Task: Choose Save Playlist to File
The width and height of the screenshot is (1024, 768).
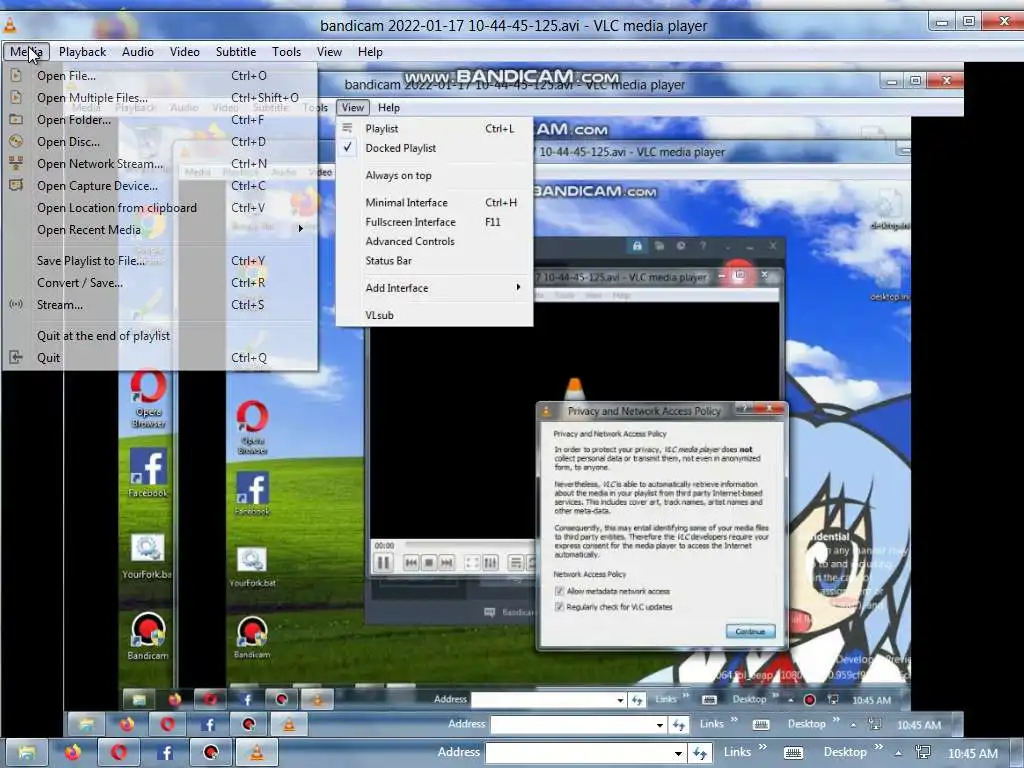Action: point(160,261)
